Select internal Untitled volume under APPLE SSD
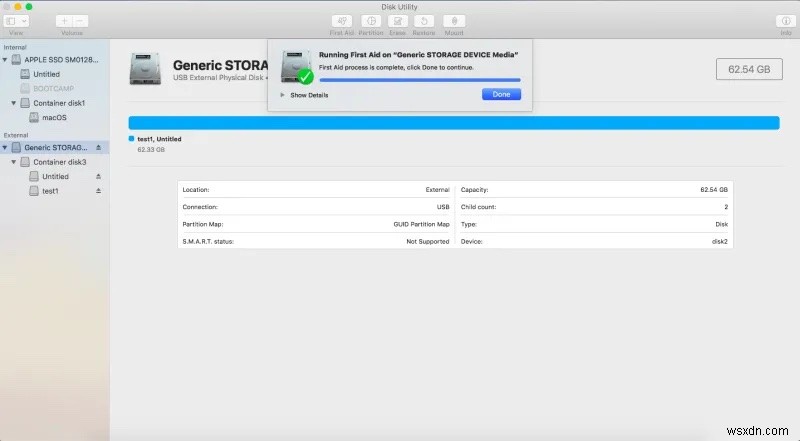Image resolution: width=800 pixels, height=441 pixels. pyautogui.click(x=55, y=74)
